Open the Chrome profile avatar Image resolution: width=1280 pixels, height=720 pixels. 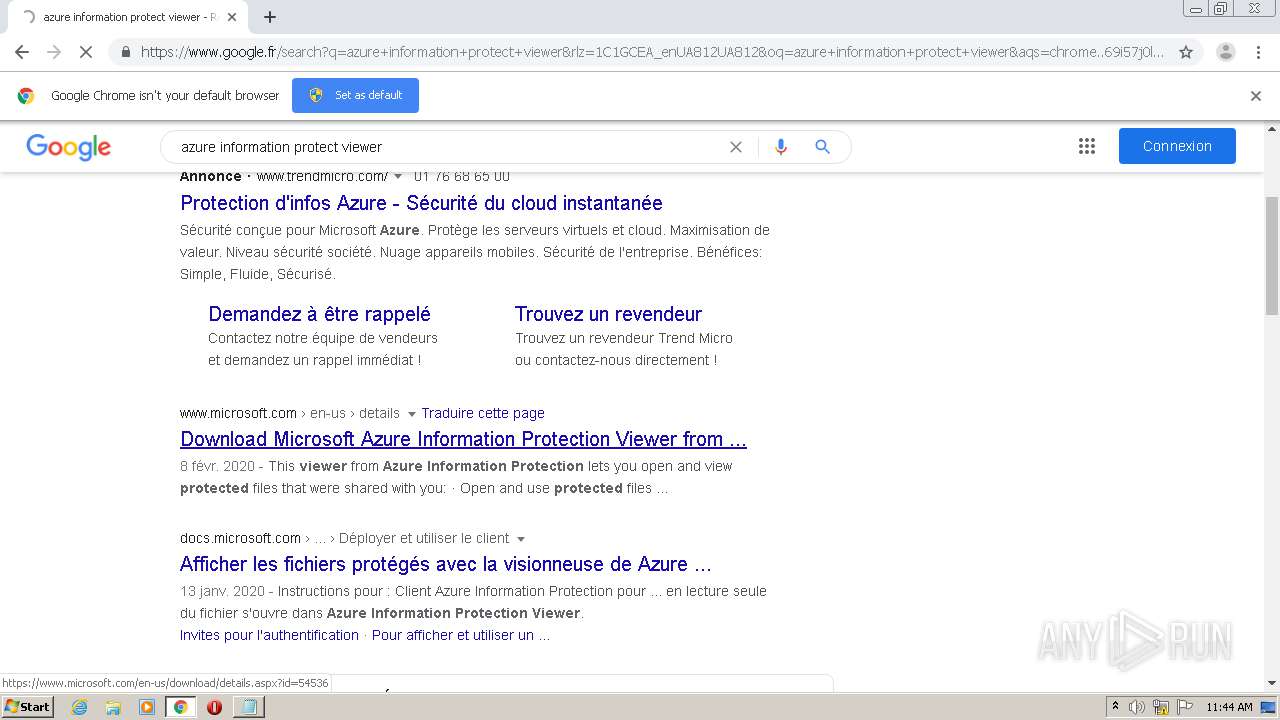click(x=1225, y=52)
